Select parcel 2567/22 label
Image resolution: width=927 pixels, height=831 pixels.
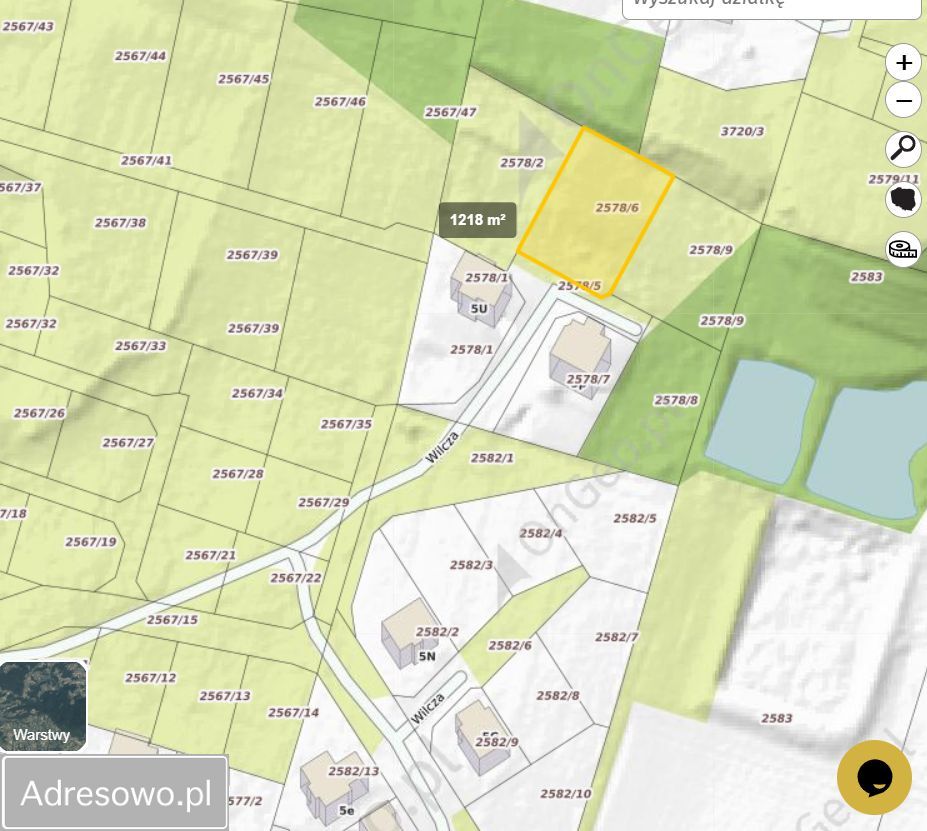(296, 578)
